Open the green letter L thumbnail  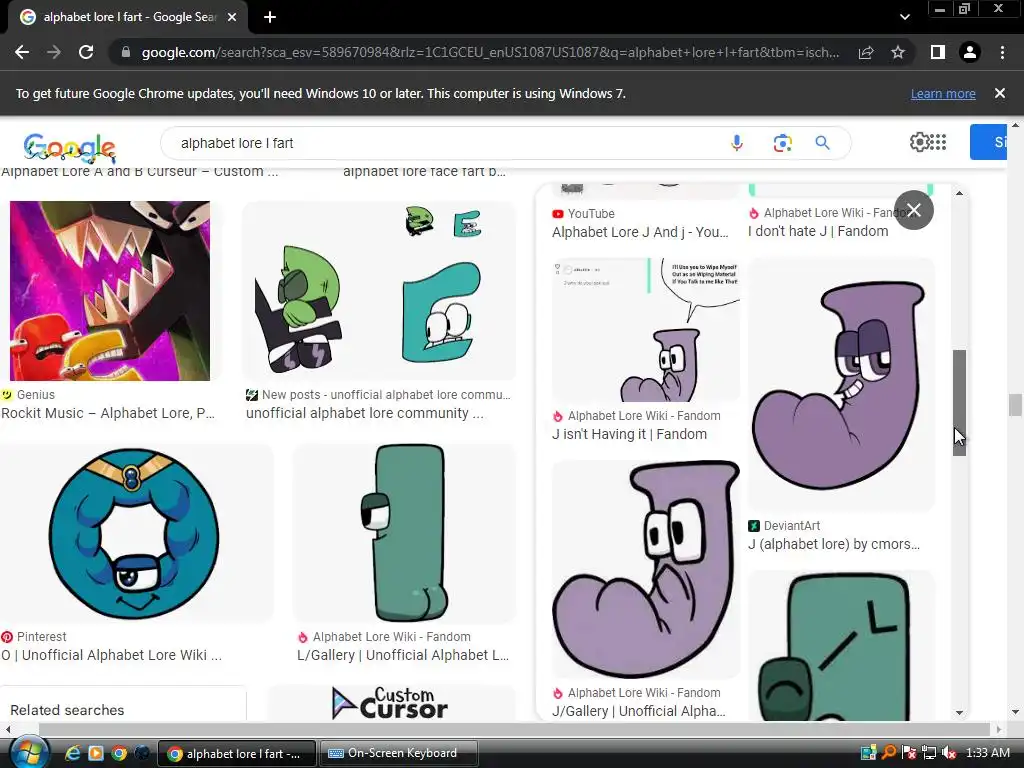[404, 533]
